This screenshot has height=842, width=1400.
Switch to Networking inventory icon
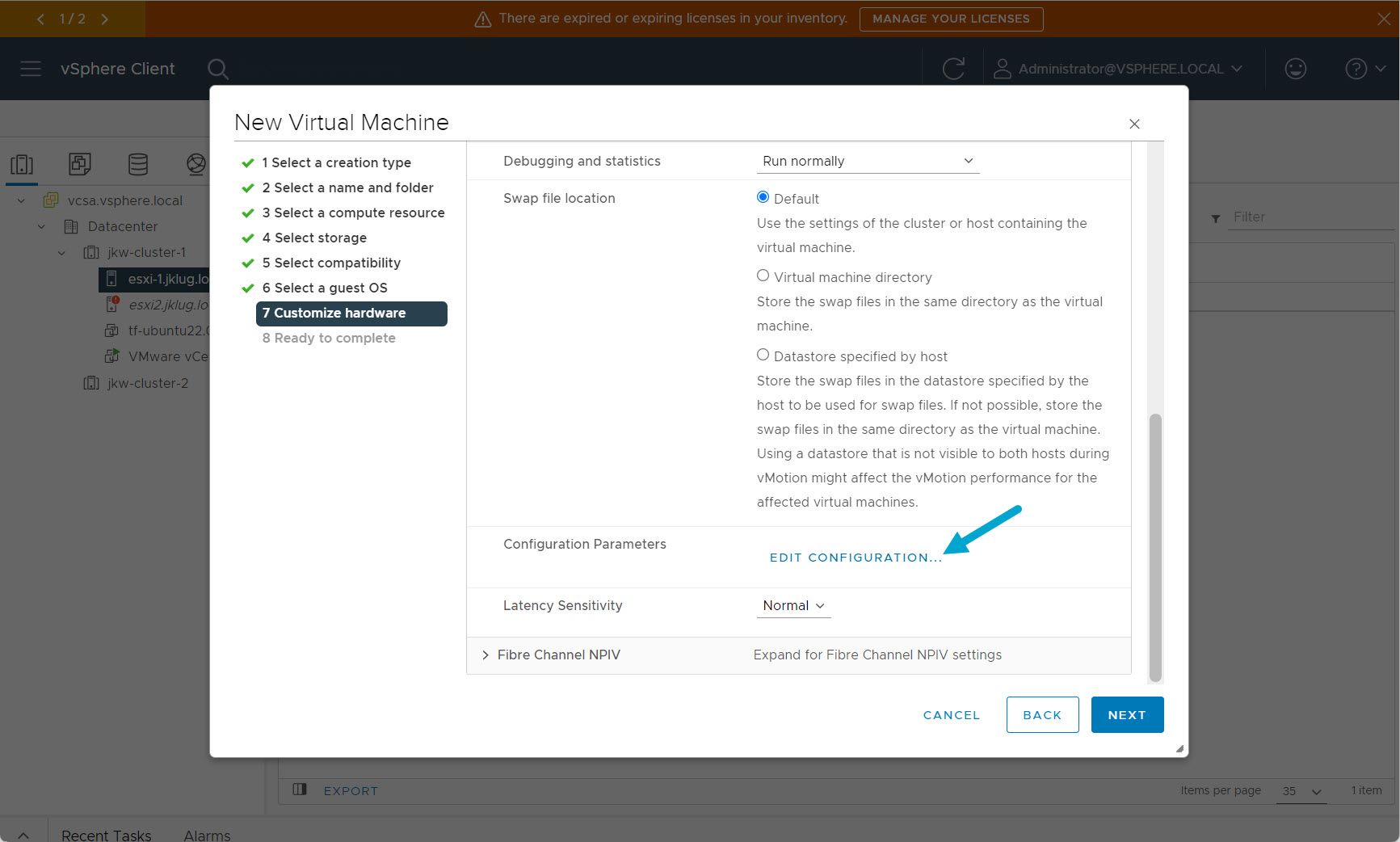coord(195,165)
